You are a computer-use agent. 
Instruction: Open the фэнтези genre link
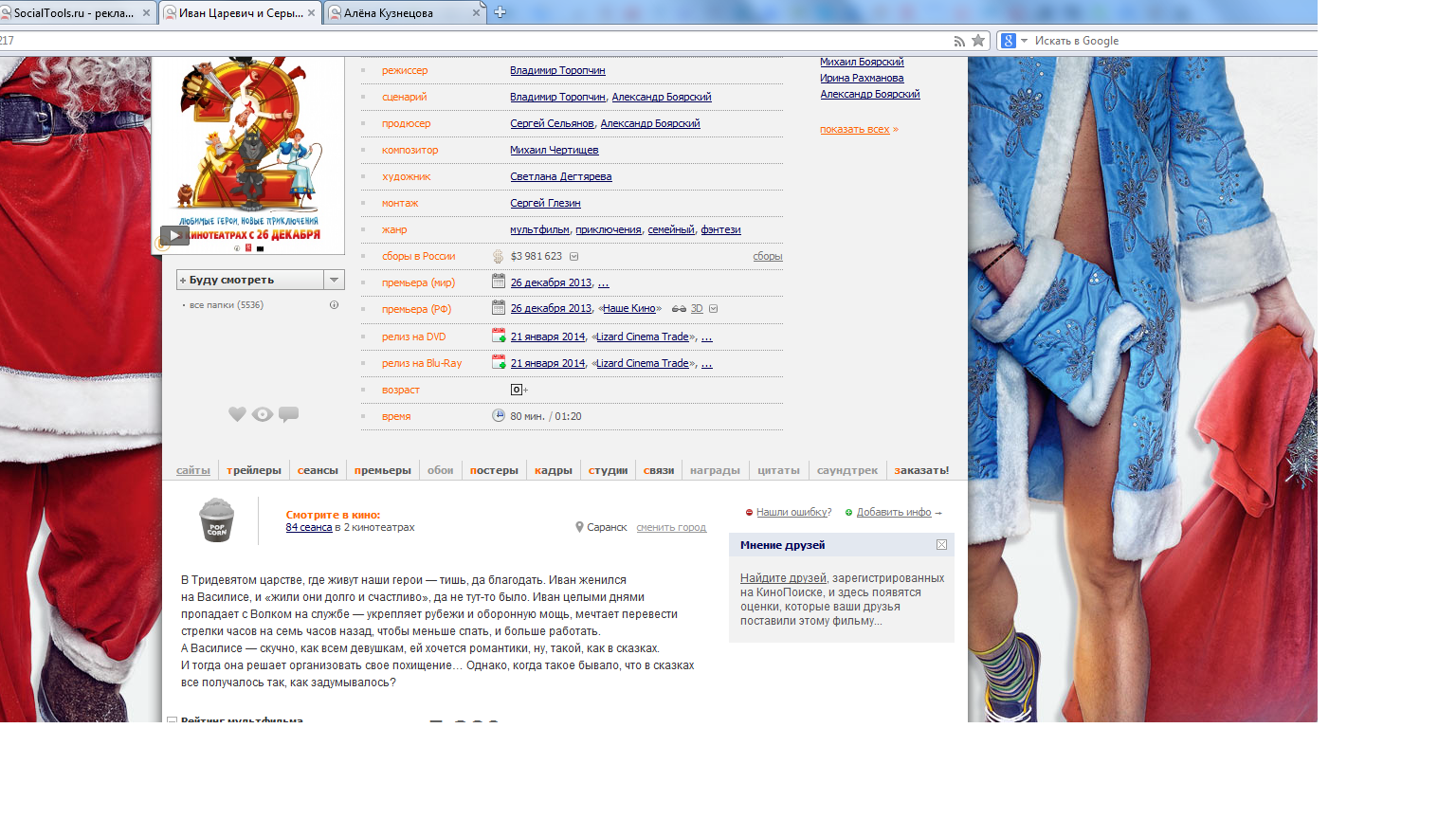coord(720,229)
